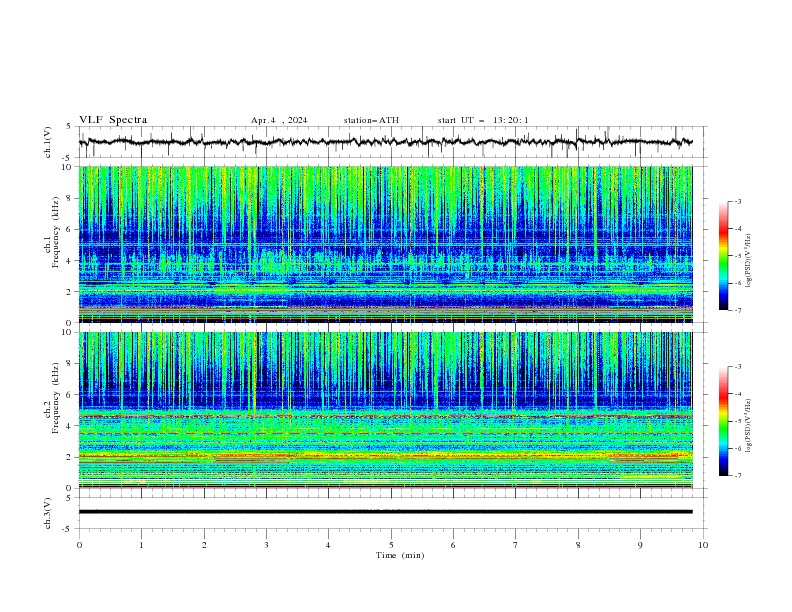Click the ch.2 spectrogram panel
792x612 pixels.
click(x=386, y=410)
